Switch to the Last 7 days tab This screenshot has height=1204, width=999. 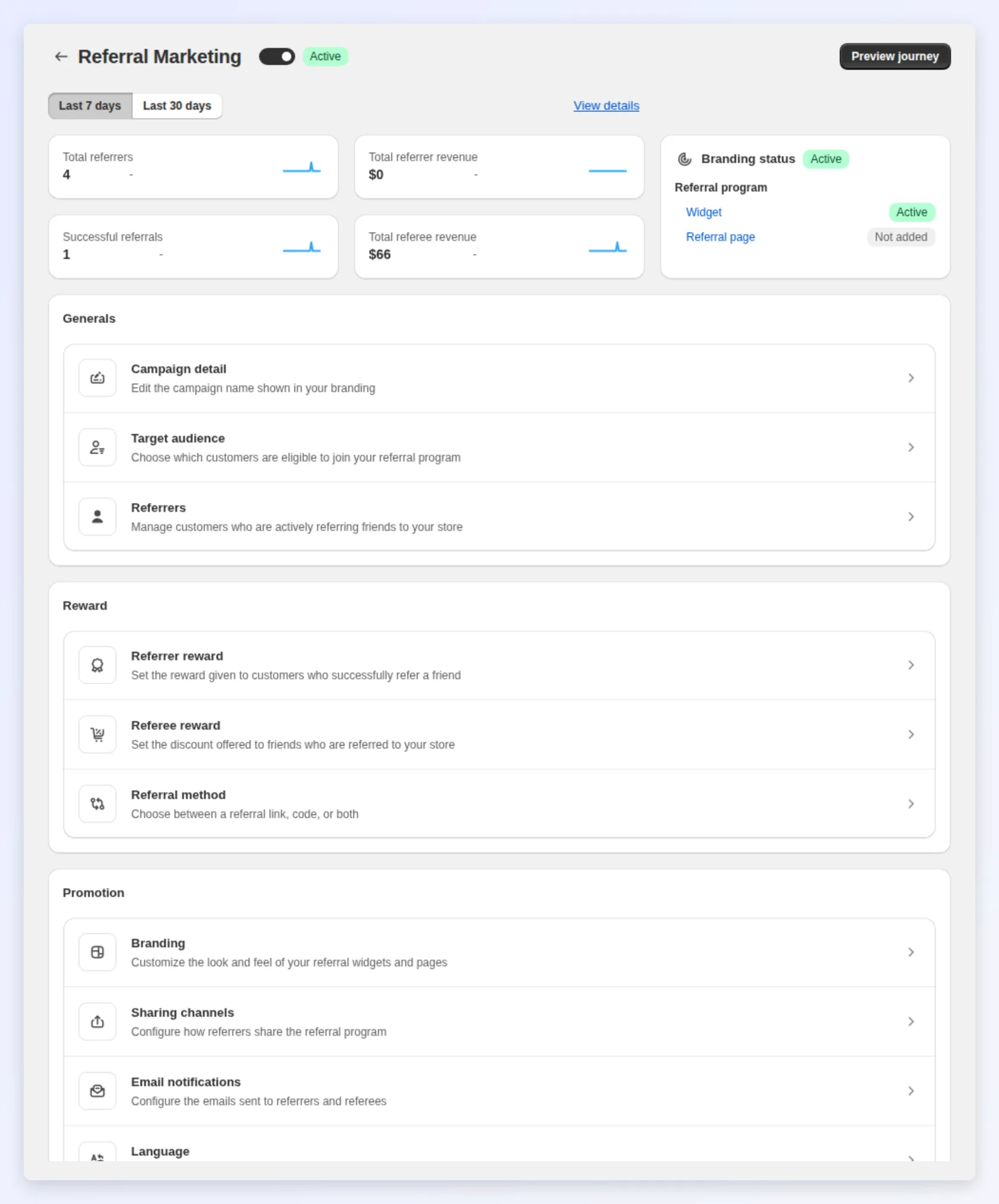(x=90, y=106)
